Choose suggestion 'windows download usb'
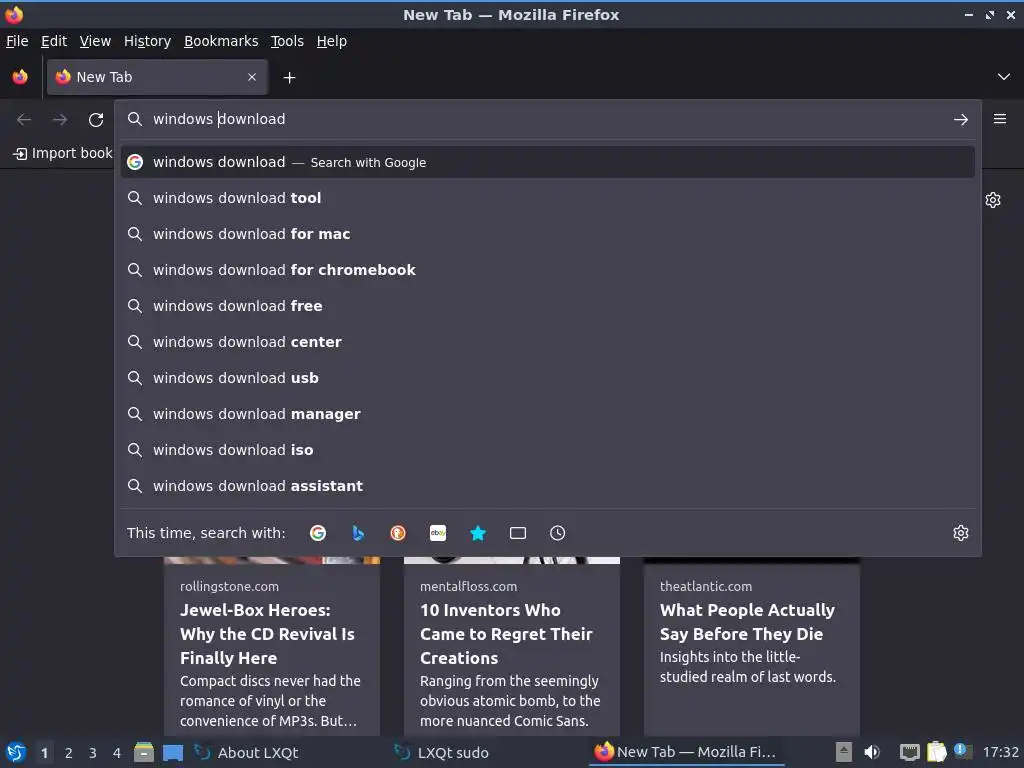1024x768 pixels. coord(547,377)
